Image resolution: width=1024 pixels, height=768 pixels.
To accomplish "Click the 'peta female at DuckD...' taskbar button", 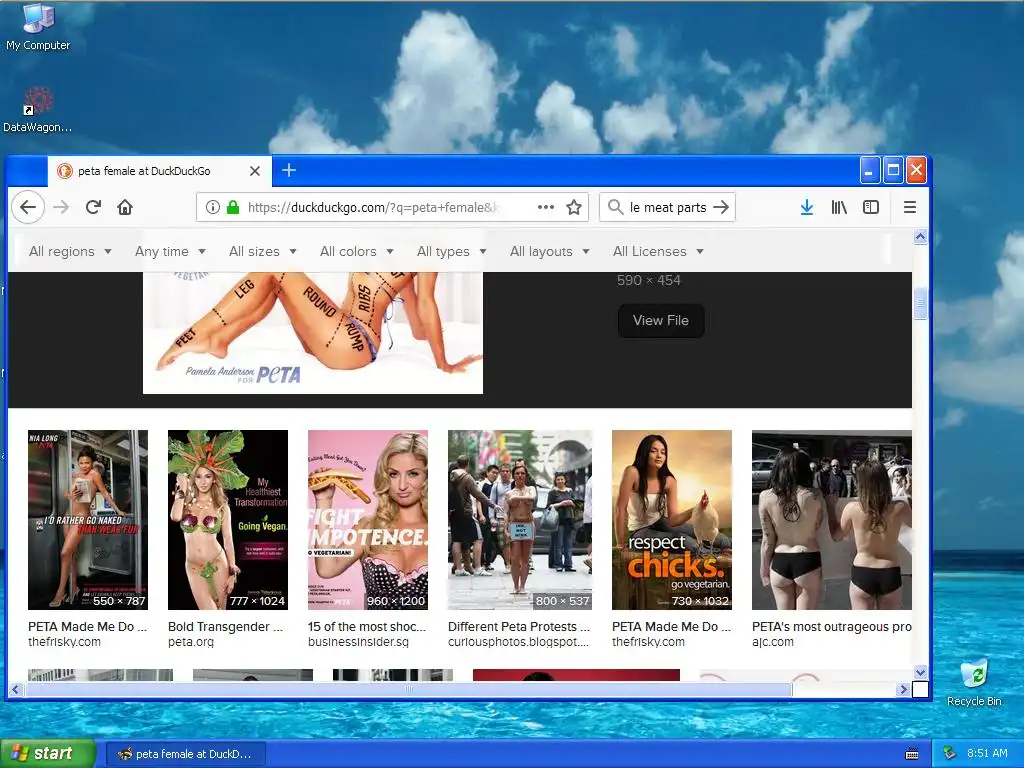I will click(186, 754).
